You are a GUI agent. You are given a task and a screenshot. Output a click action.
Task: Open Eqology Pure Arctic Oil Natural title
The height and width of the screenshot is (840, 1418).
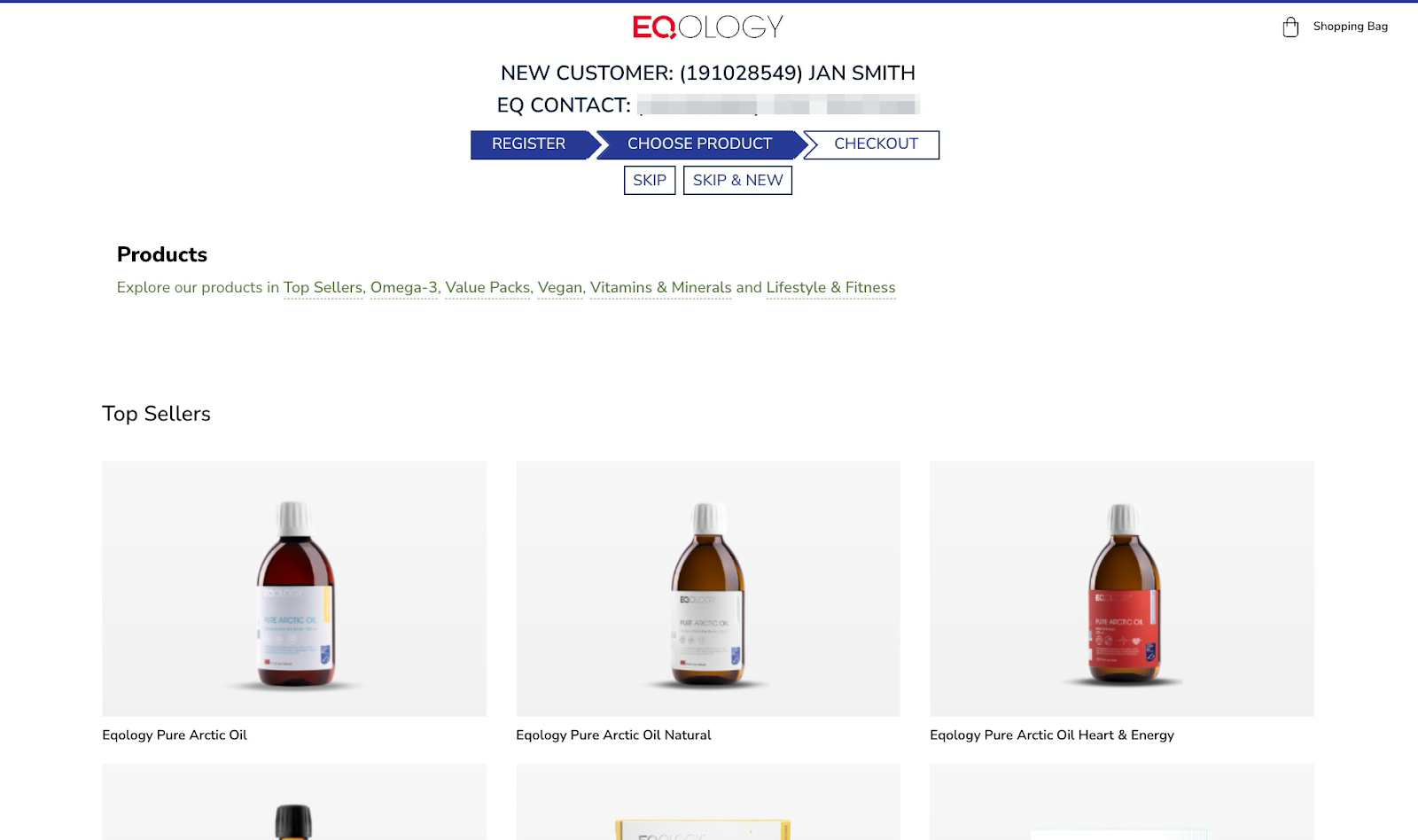coord(613,735)
